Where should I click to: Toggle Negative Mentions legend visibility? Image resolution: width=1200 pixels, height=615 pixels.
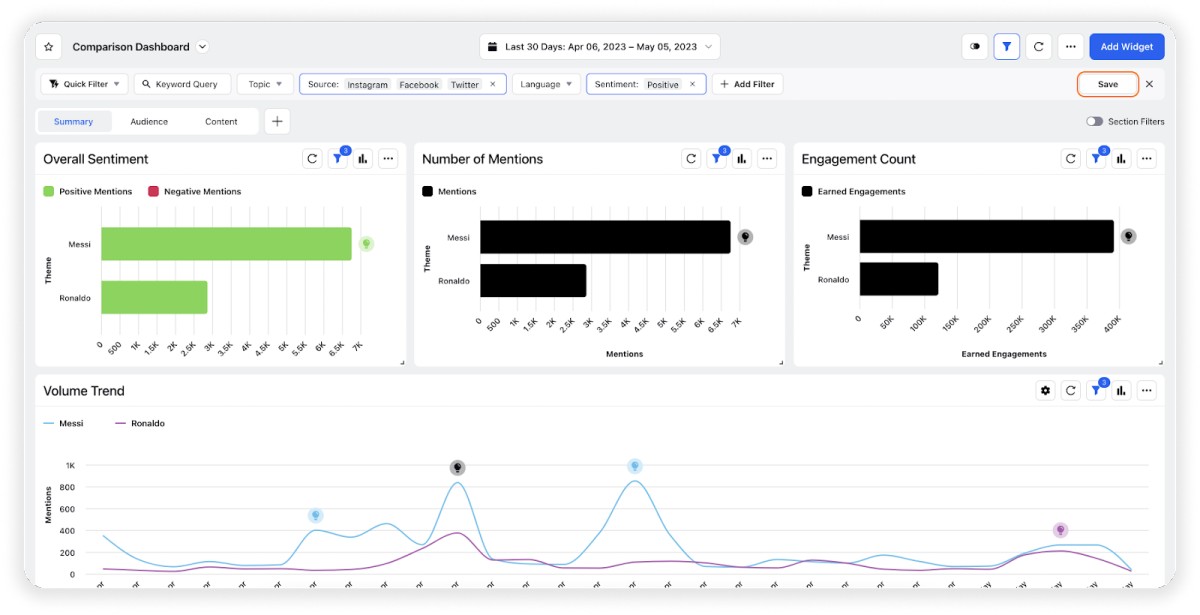(x=194, y=191)
